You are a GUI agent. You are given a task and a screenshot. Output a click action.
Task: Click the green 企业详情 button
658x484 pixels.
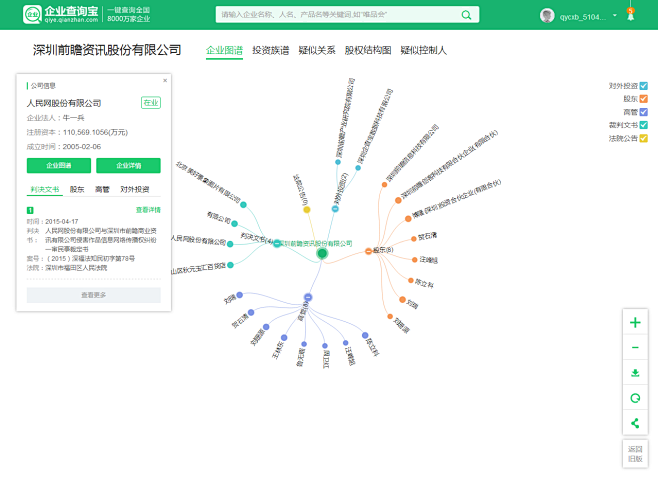pyautogui.click(x=128, y=165)
